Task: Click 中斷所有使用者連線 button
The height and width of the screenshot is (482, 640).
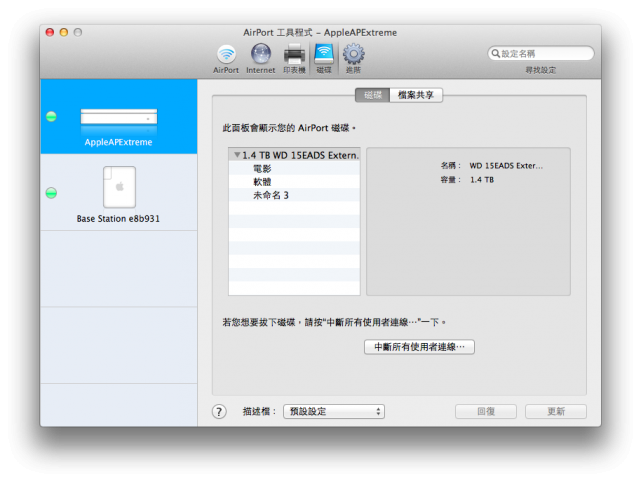Action: [419, 347]
